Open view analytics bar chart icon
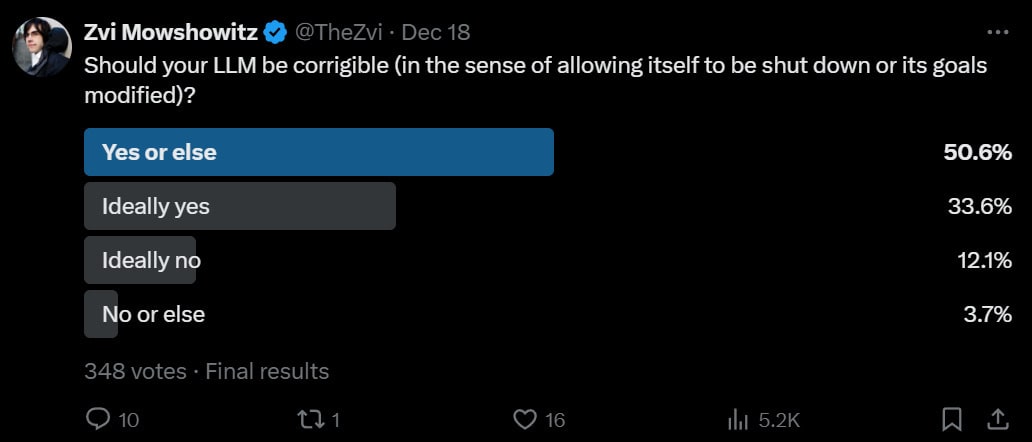Image resolution: width=1032 pixels, height=442 pixels. [x=738, y=419]
